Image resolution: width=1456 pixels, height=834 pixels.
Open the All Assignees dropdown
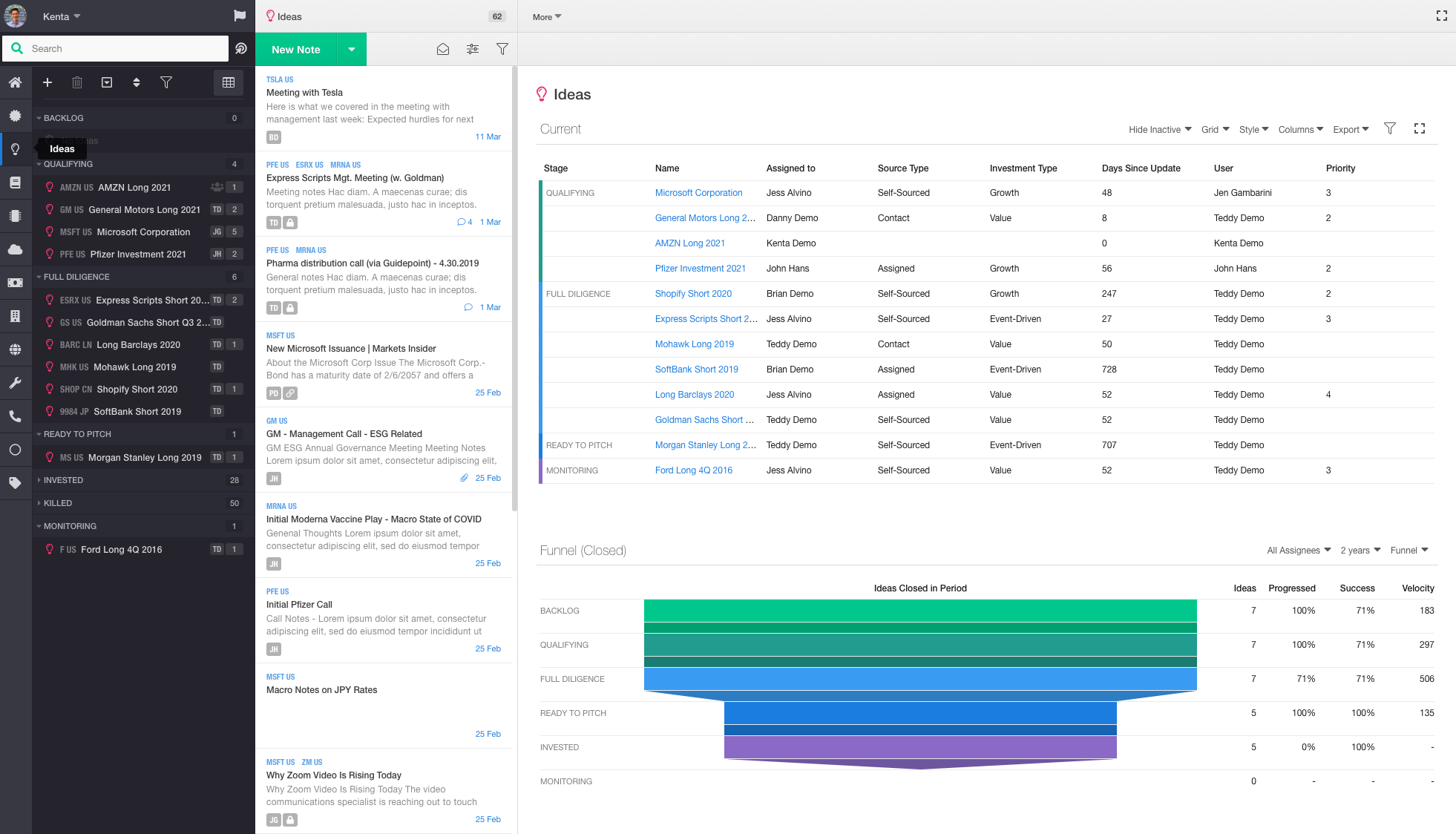(1299, 550)
